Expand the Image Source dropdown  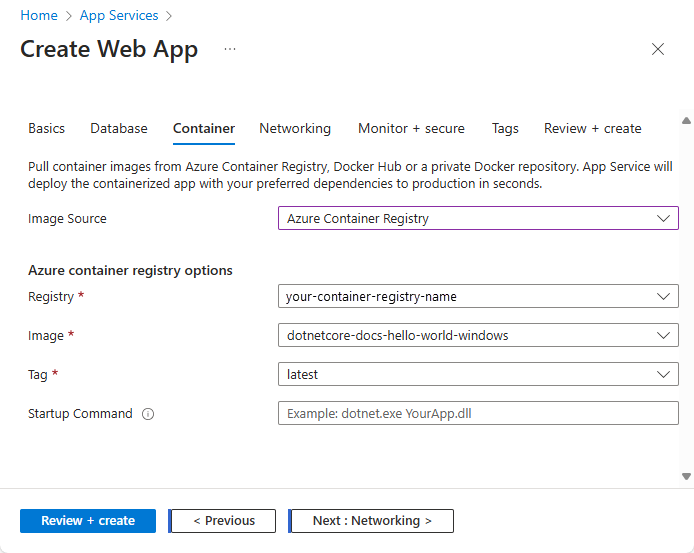click(478, 218)
